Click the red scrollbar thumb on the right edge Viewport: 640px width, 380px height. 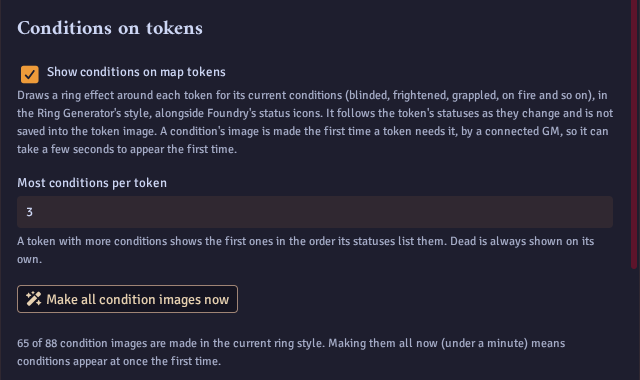(x=634, y=134)
